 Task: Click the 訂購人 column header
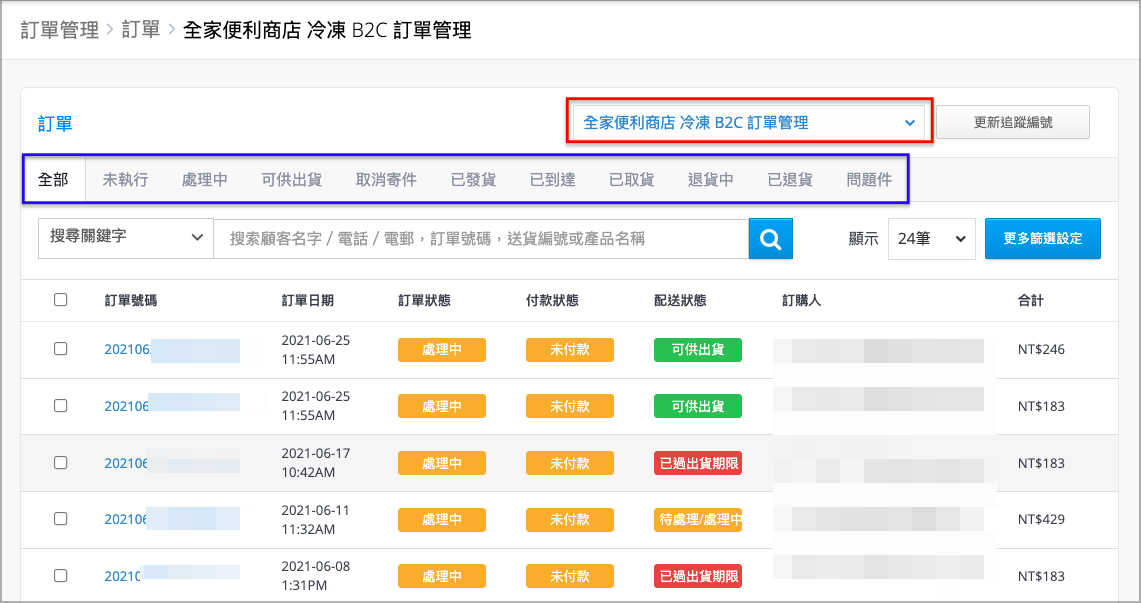tap(802, 300)
